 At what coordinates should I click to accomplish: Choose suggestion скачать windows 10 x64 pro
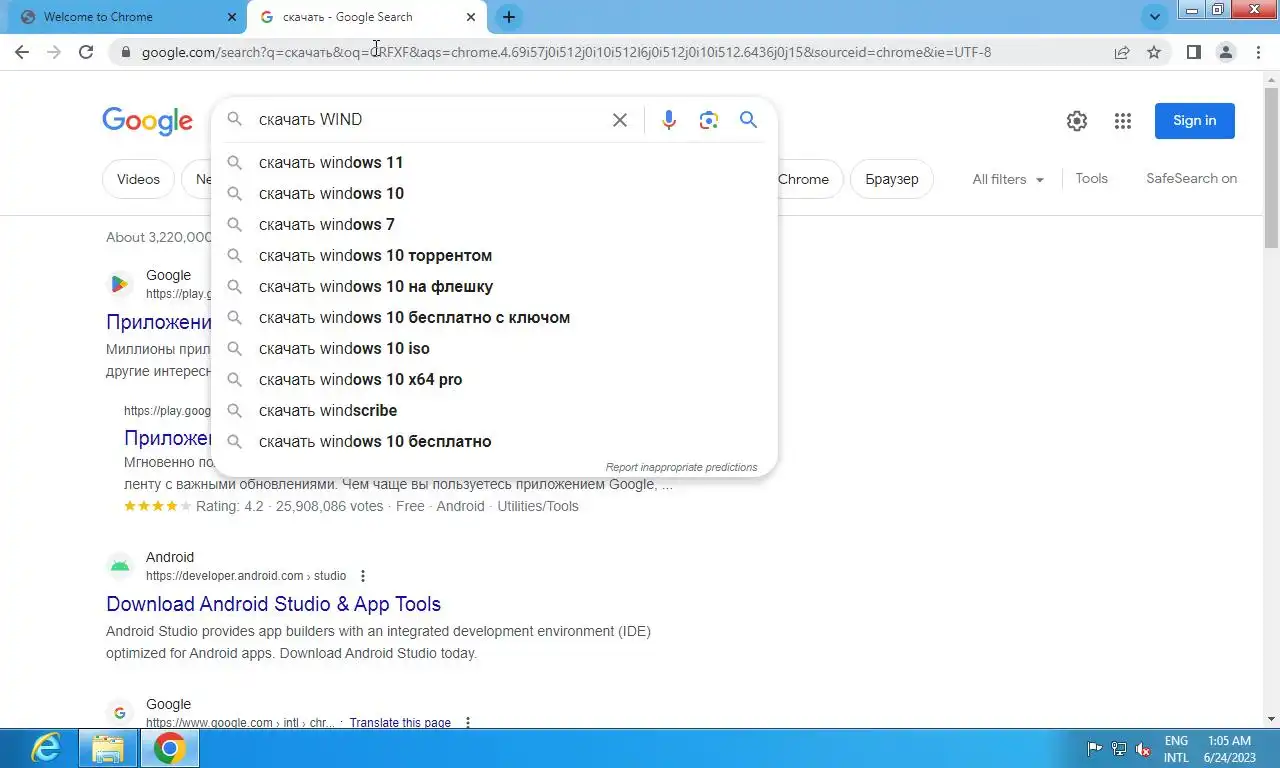(494, 379)
